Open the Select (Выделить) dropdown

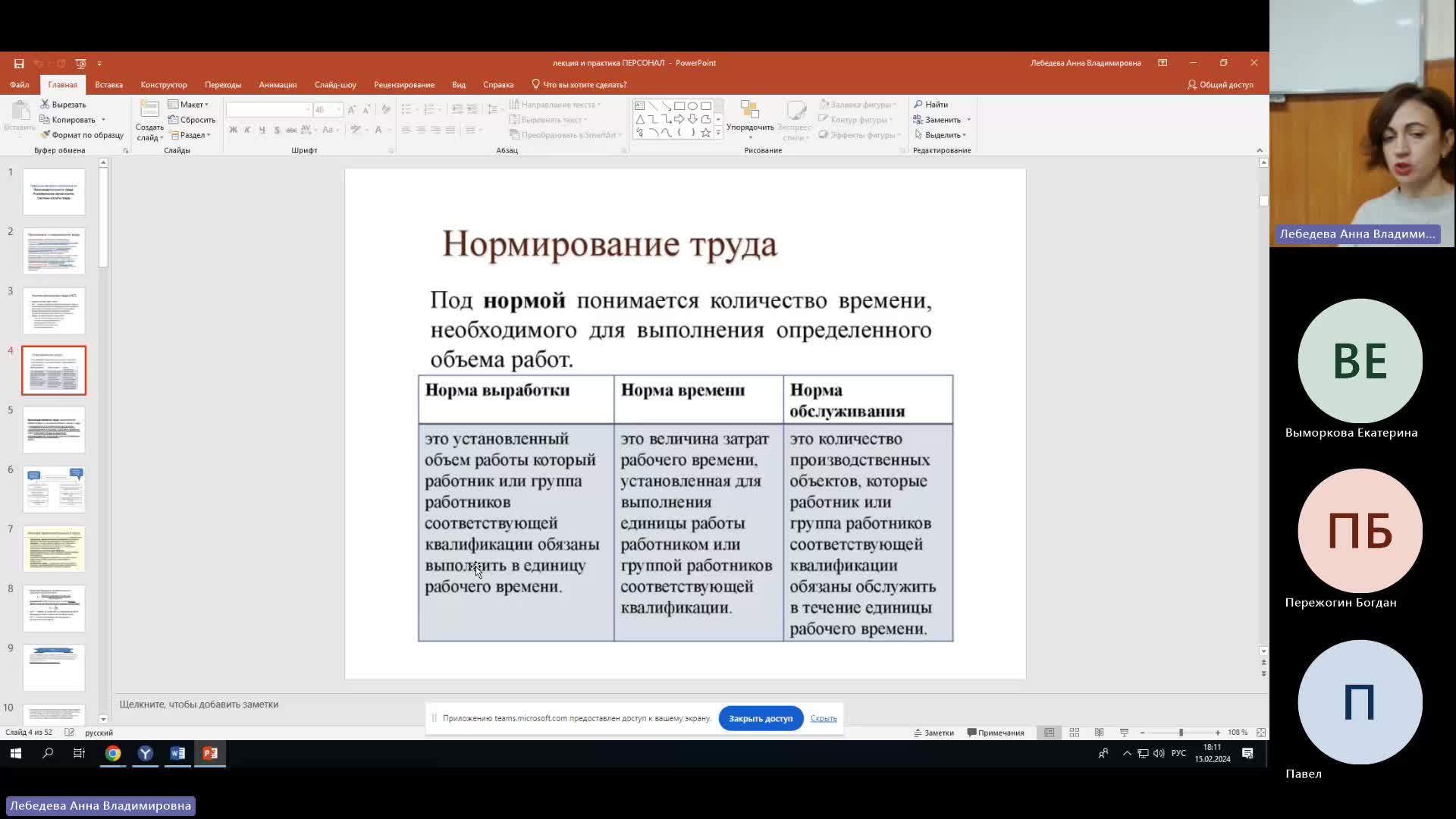940,135
